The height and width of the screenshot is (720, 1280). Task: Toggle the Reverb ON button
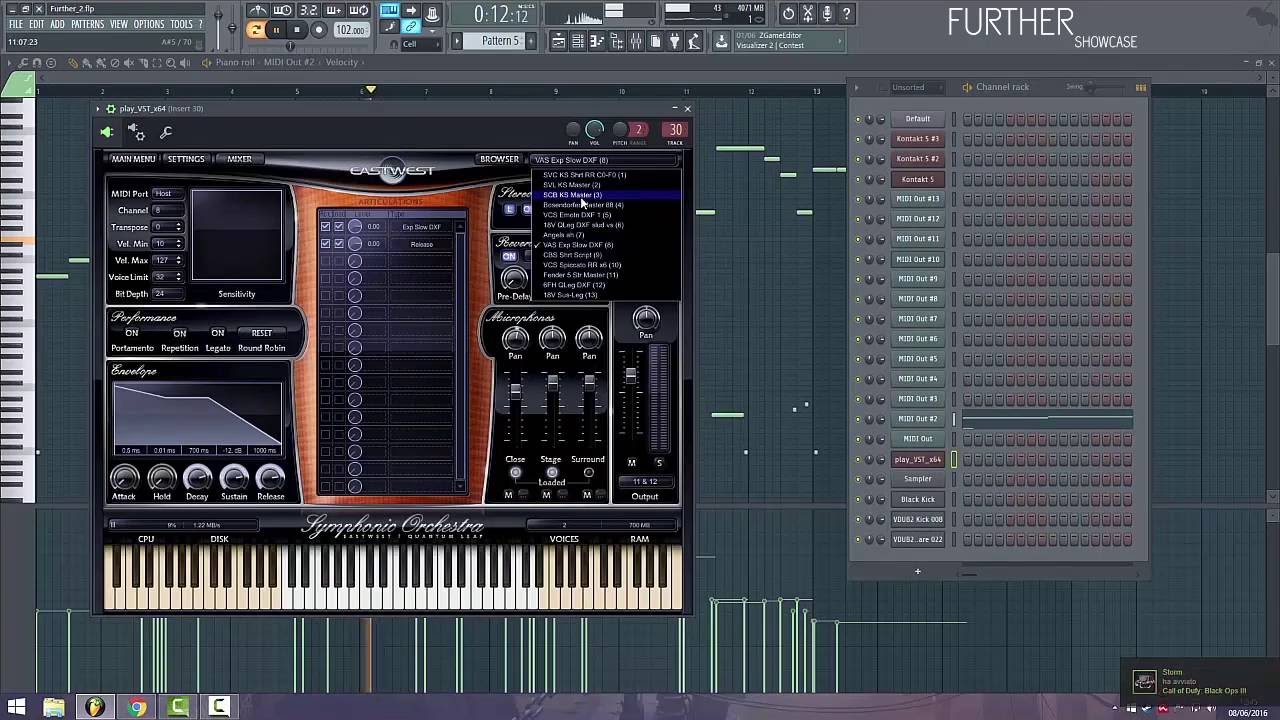click(509, 257)
